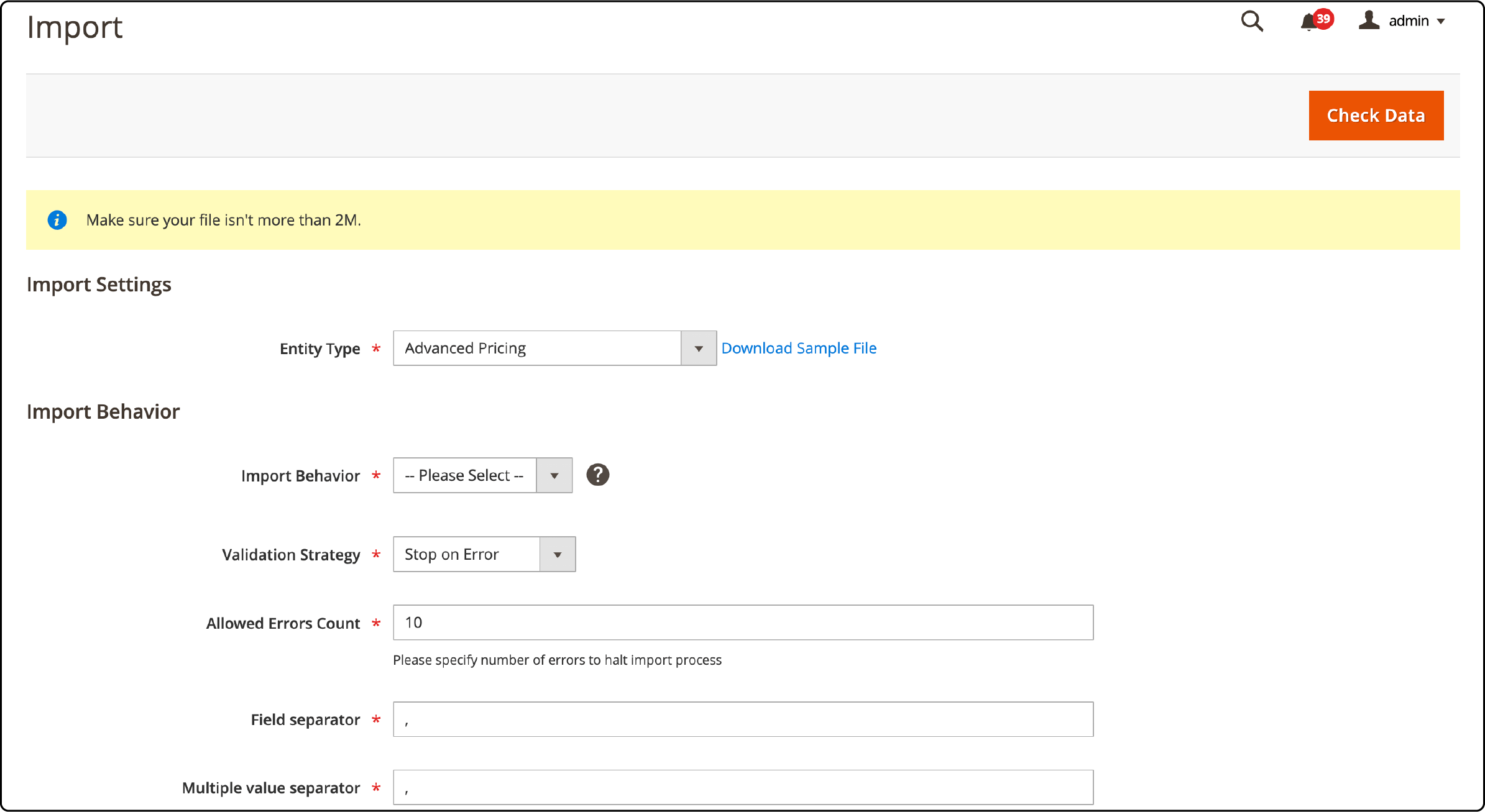1485x812 pixels.
Task: Expand the Validation Strategy dropdown
Action: coord(558,553)
